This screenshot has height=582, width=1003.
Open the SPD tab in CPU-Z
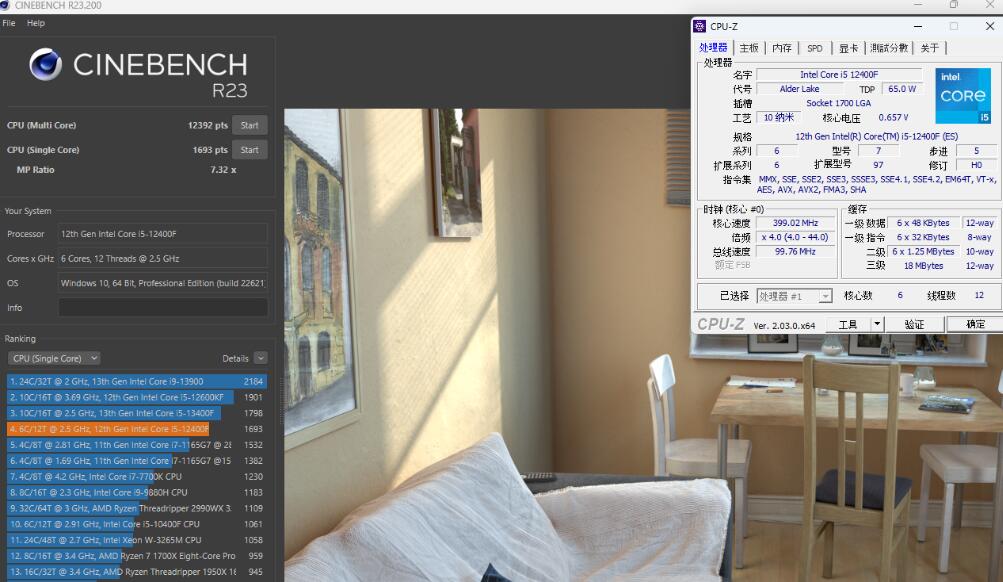(815, 48)
